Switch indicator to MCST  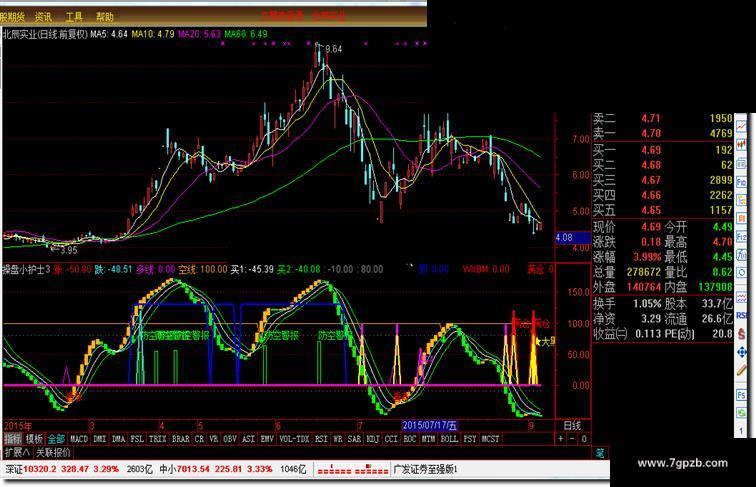click(x=490, y=439)
